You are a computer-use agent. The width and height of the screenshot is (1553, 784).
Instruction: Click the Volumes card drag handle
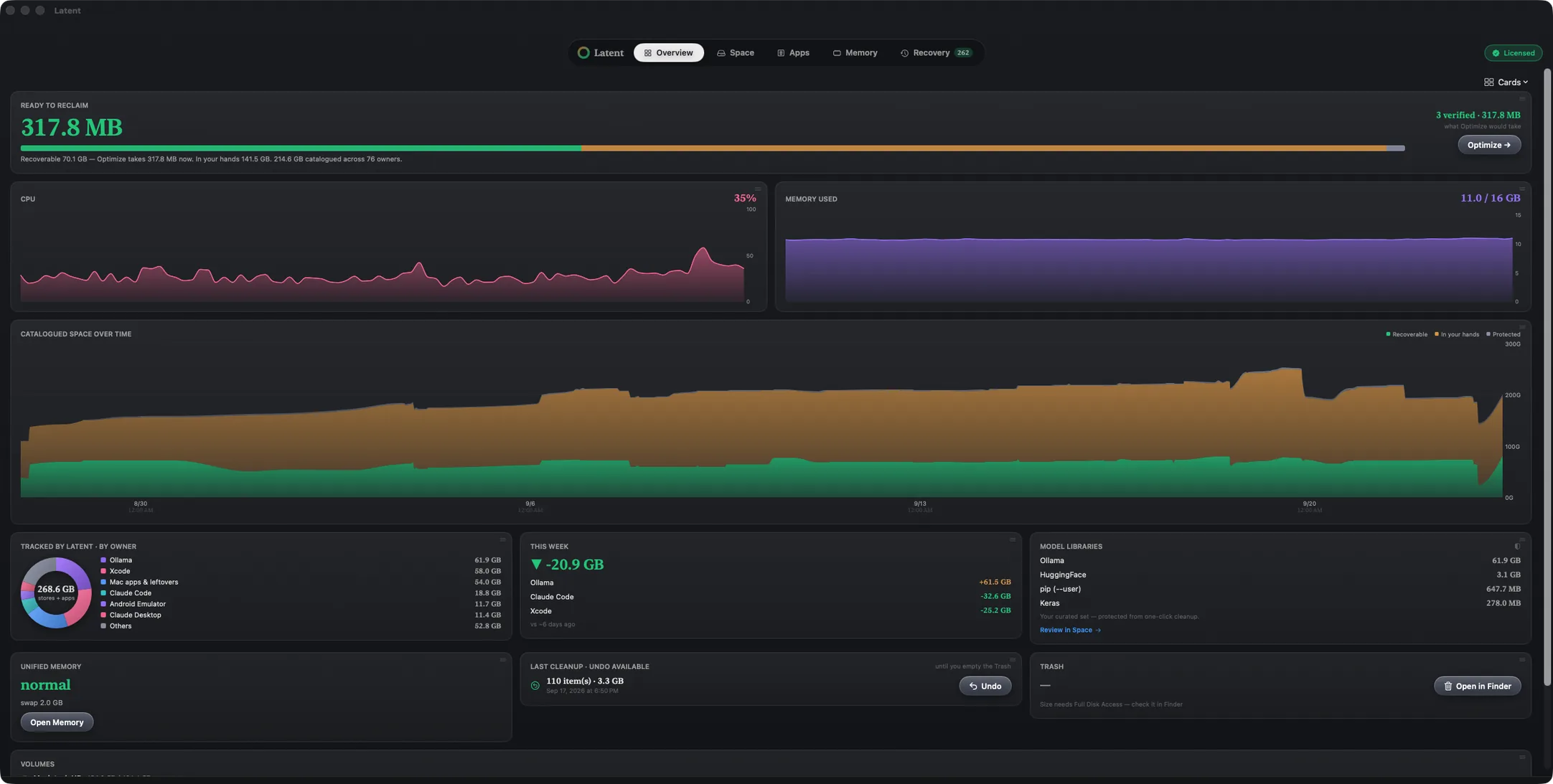(x=1521, y=757)
